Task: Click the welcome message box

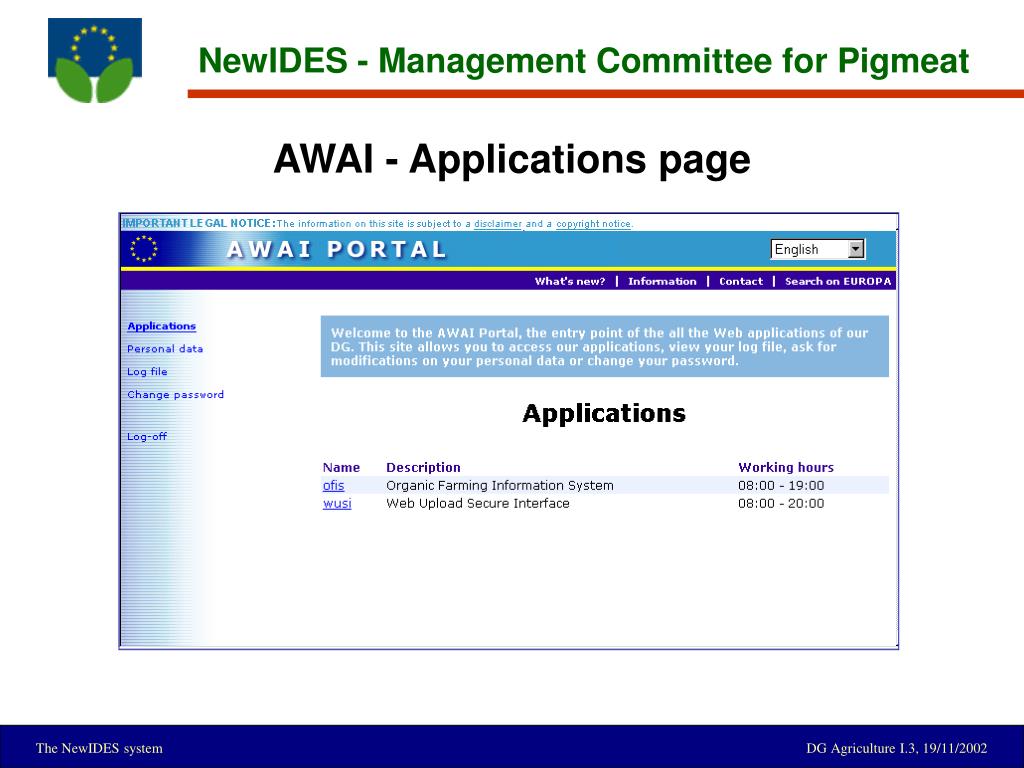Action: tap(605, 347)
